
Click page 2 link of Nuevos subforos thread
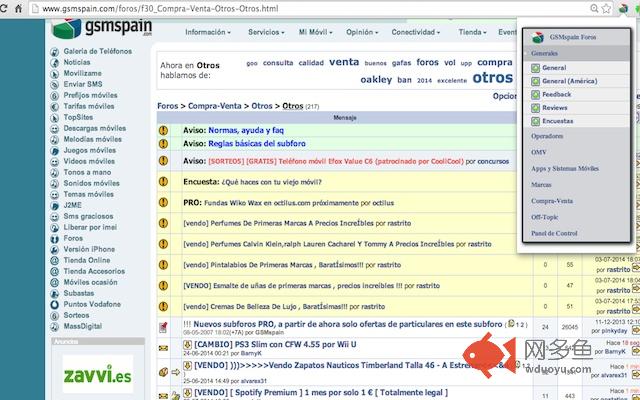pyautogui.click(x=520, y=325)
